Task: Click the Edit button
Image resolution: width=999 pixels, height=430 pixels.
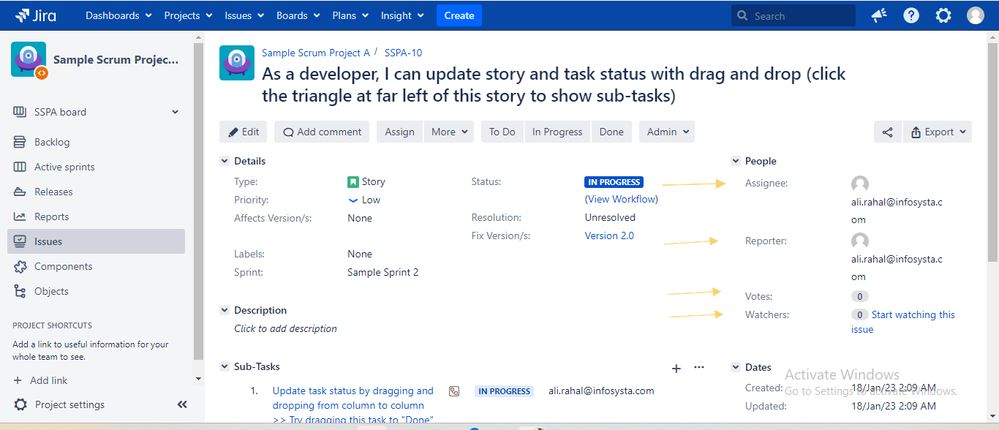Action: click(243, 132)
